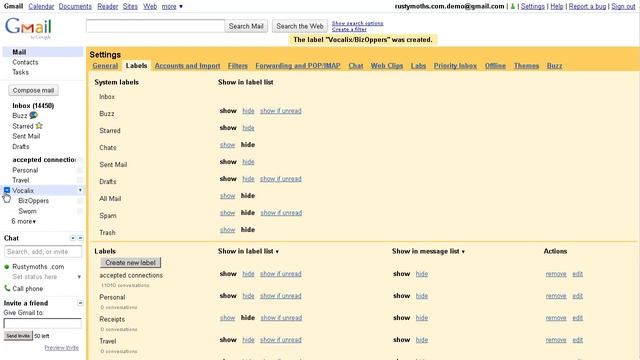Set Buzz to show if unread
Image resolution: width=640 pixels, height=360 pixels.
click(x=281, y=111)
